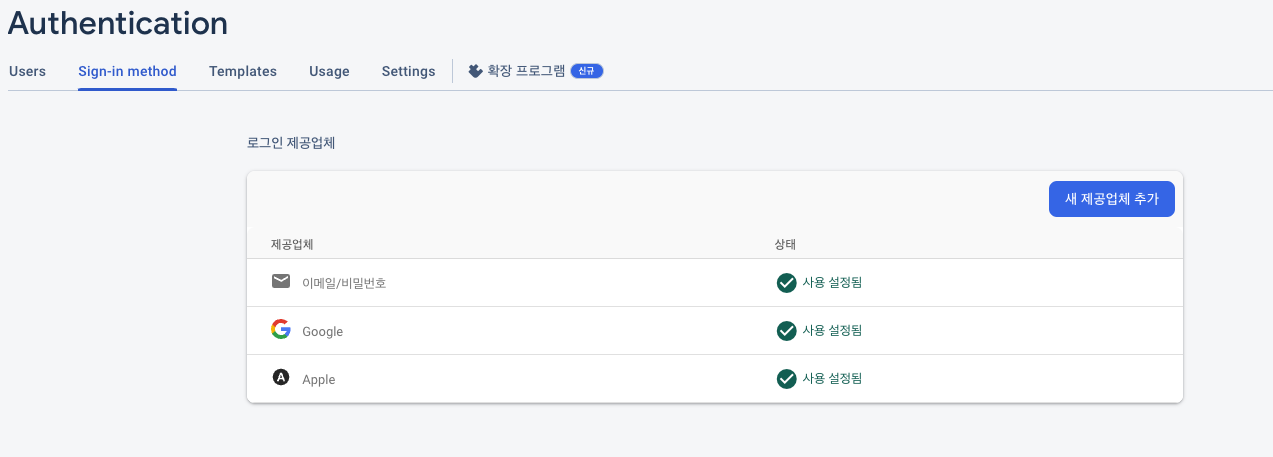Click the enabled checkmark for Apple
This screenshot has height=457, width=1273.
[x=786, y=379]
